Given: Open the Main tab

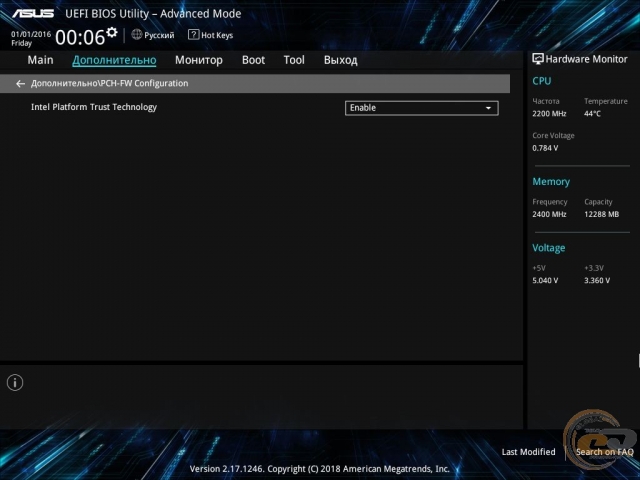Looking at the screenshot, I should click(x=40, y=60).
